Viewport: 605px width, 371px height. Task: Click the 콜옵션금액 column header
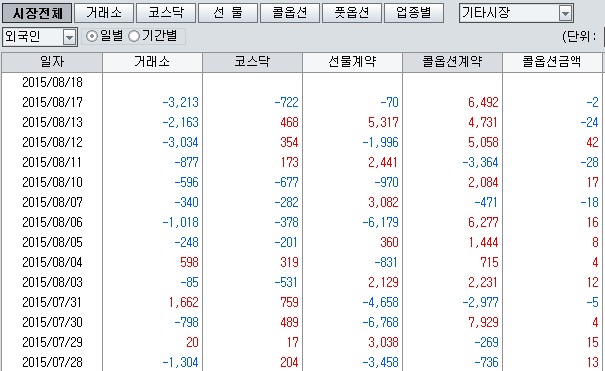pyautogui.click(x=552, y=62)
